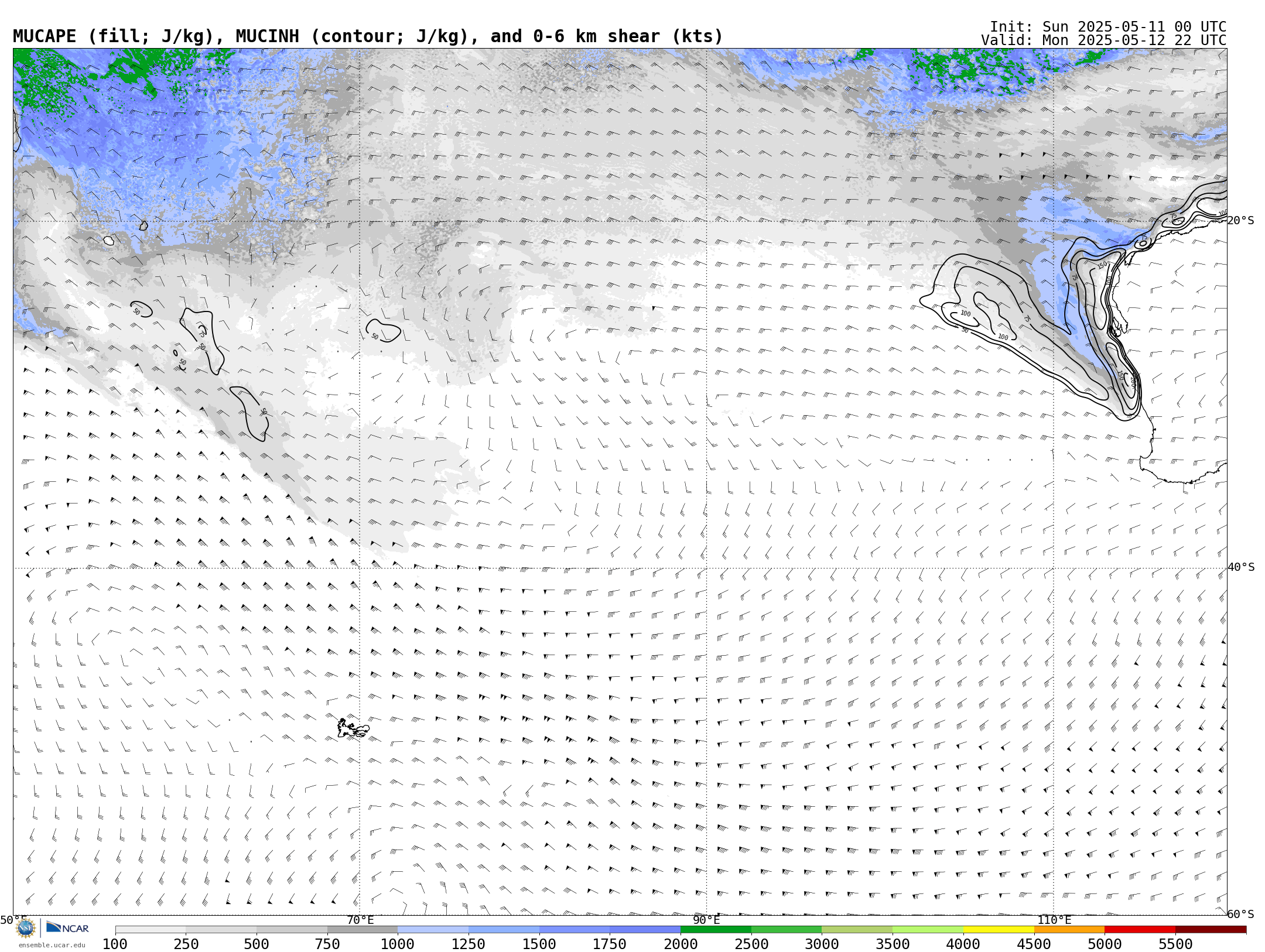Click the MUCAPE, MUCINH and shear title

click(368, 36)
